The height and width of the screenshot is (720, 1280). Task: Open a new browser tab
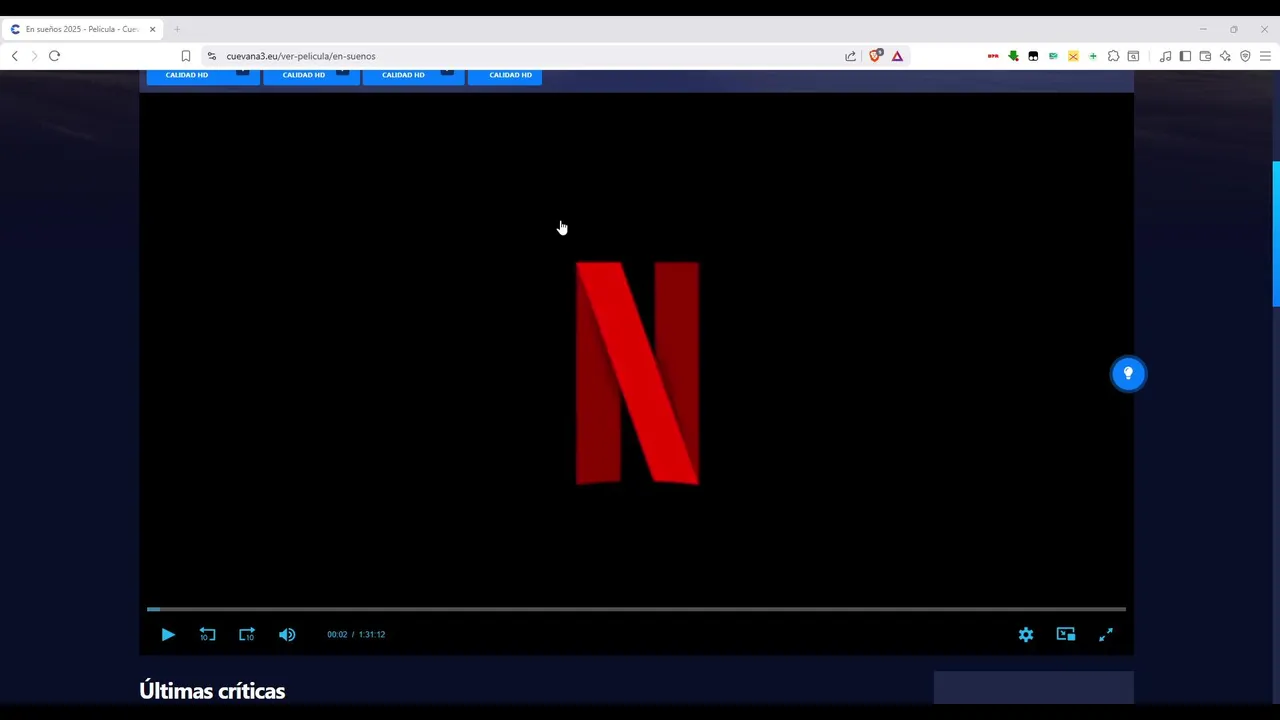(x=177, y=29)
